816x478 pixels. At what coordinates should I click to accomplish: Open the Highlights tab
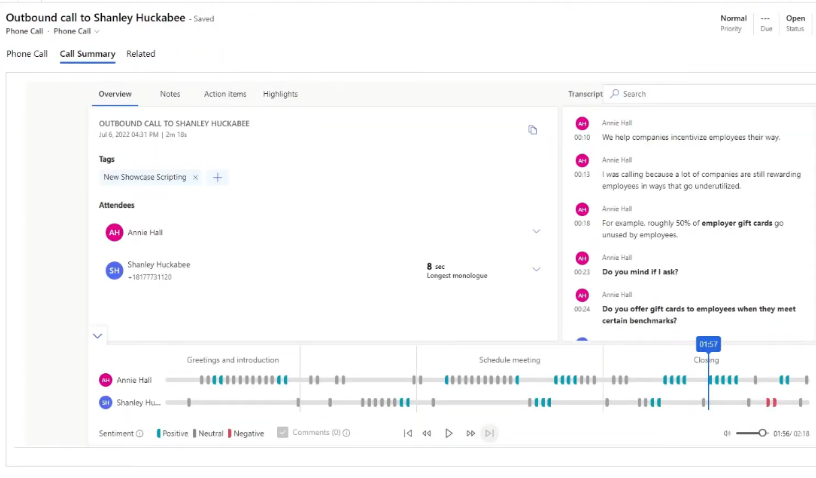280,94
